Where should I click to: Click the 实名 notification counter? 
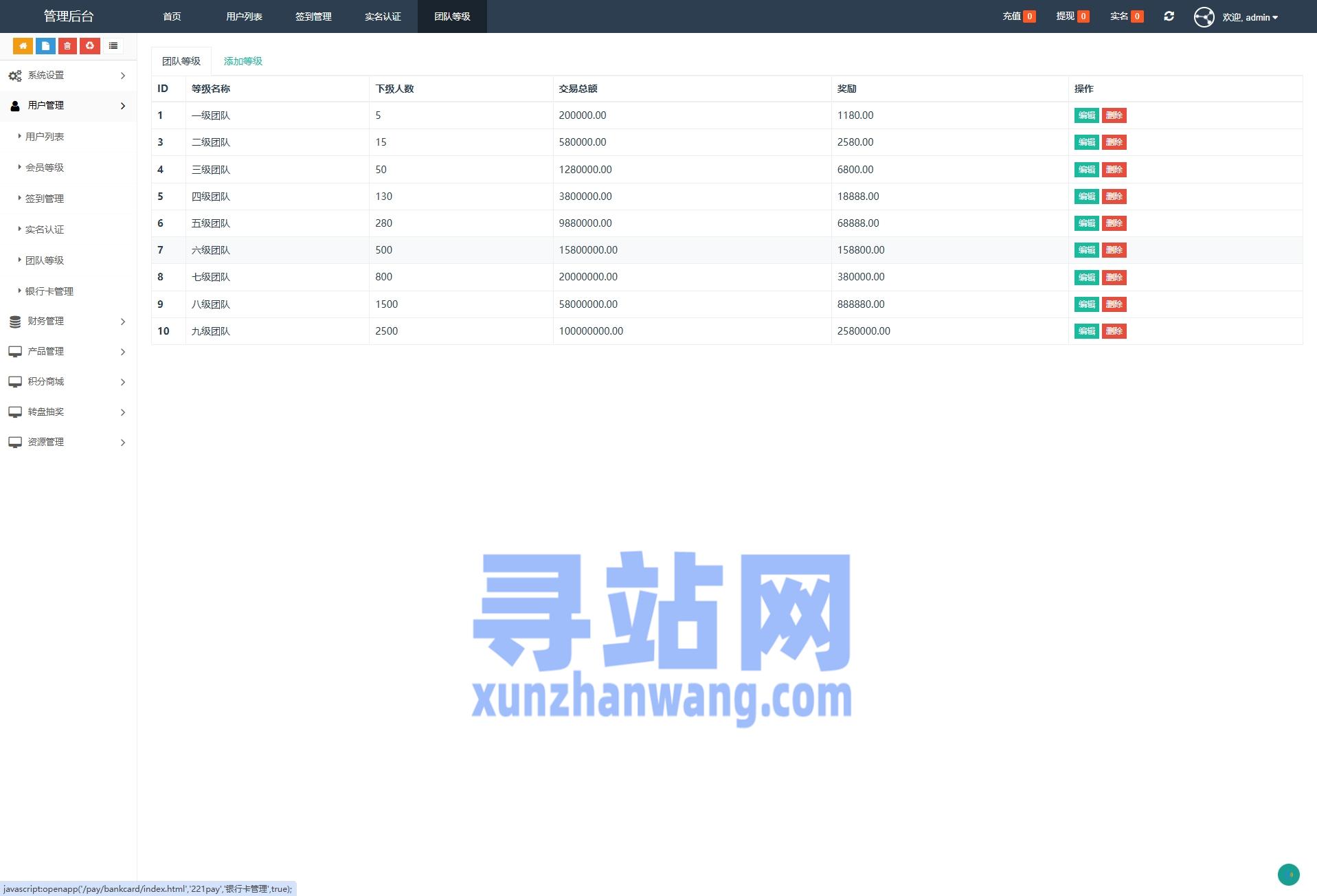tap(1137, 16)
